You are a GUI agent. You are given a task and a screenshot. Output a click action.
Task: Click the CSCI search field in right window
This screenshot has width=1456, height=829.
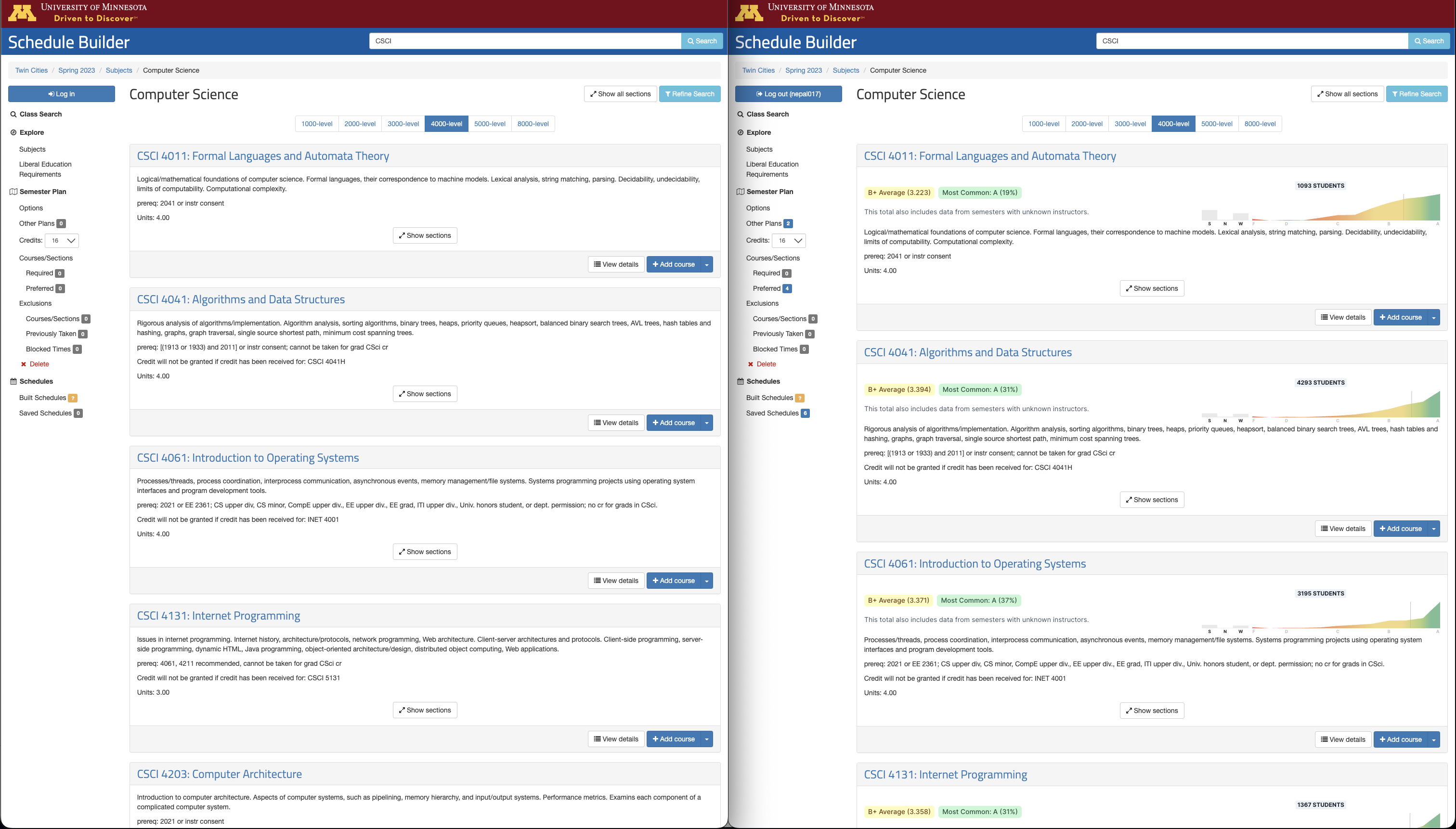pos(1252,41)
